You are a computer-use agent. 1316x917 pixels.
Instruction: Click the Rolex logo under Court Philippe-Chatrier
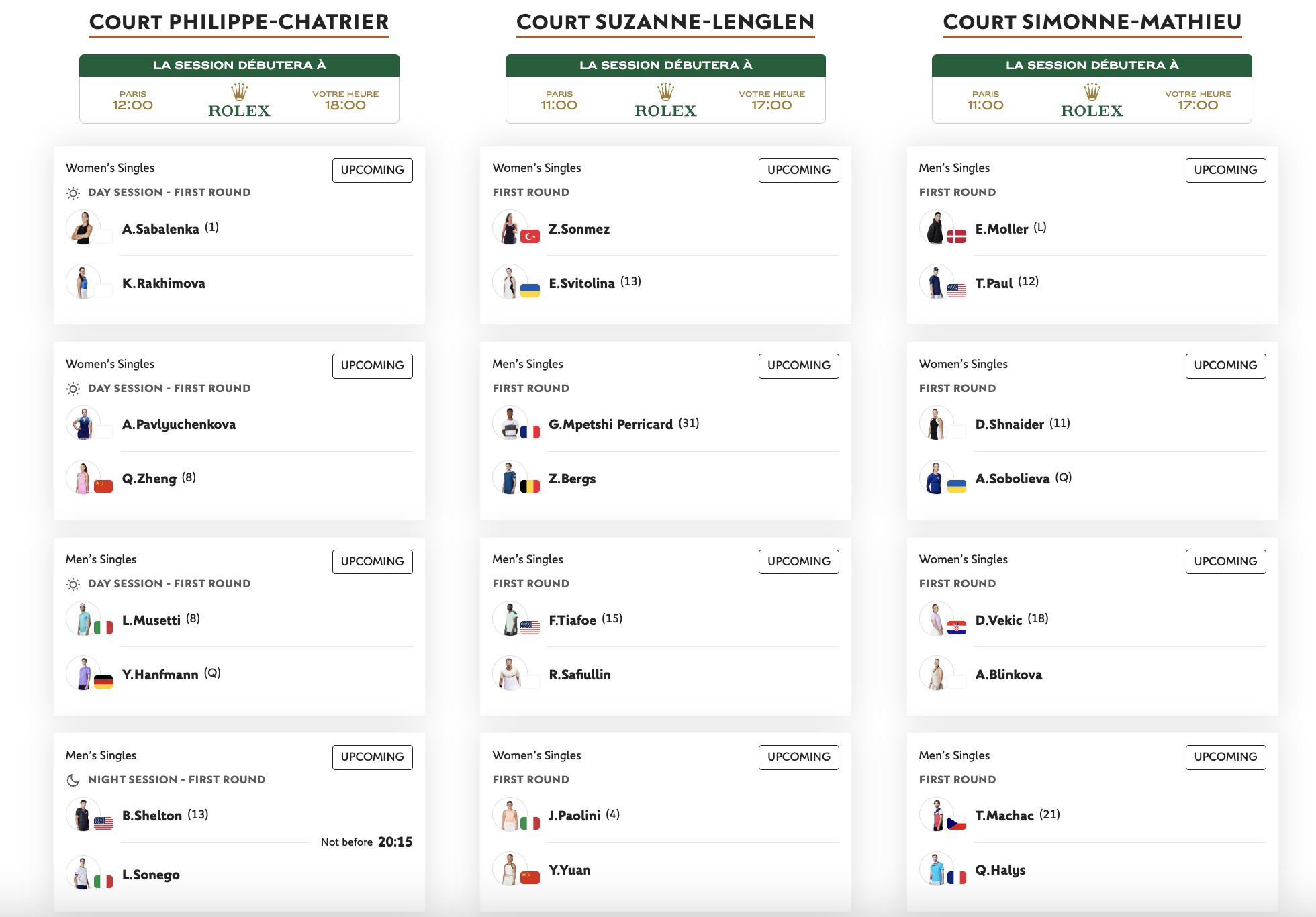pyautogui.click(x=239, y=101)
